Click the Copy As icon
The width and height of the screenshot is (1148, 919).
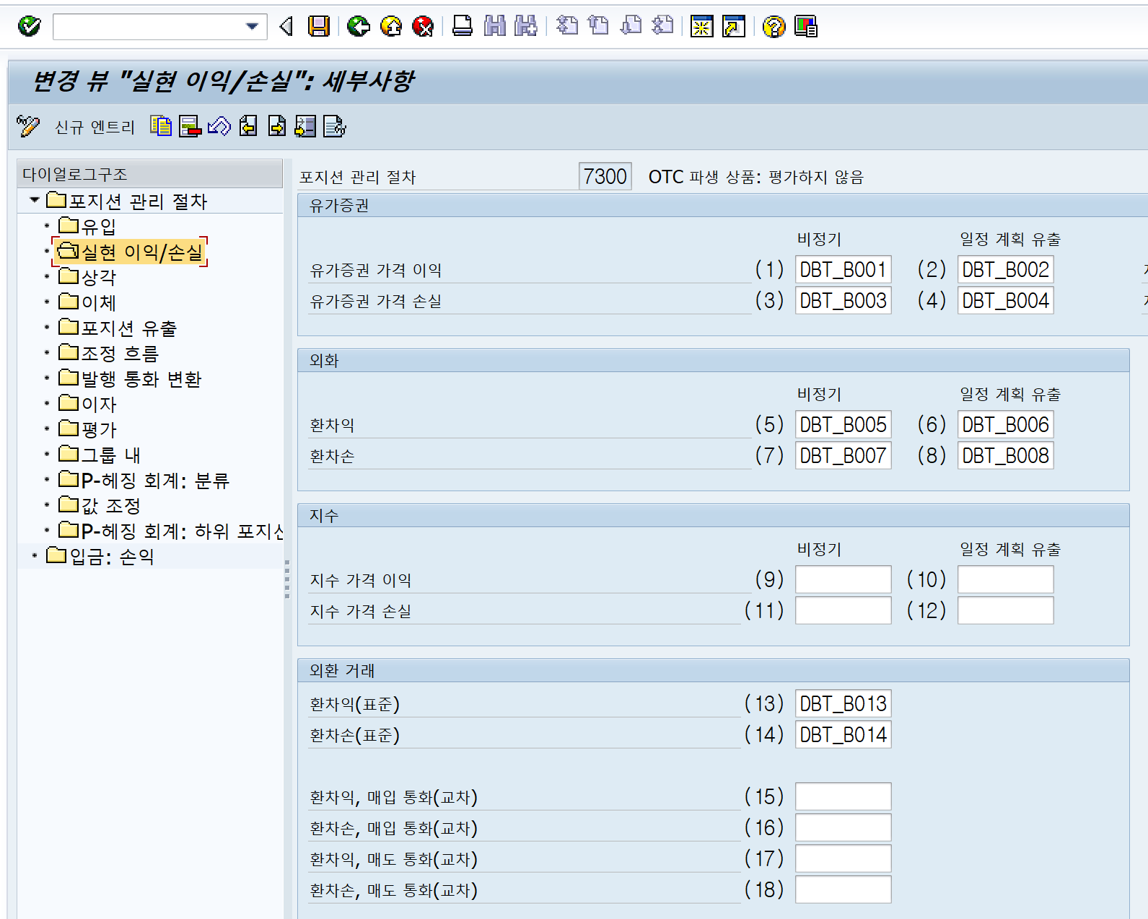[161, 127]
